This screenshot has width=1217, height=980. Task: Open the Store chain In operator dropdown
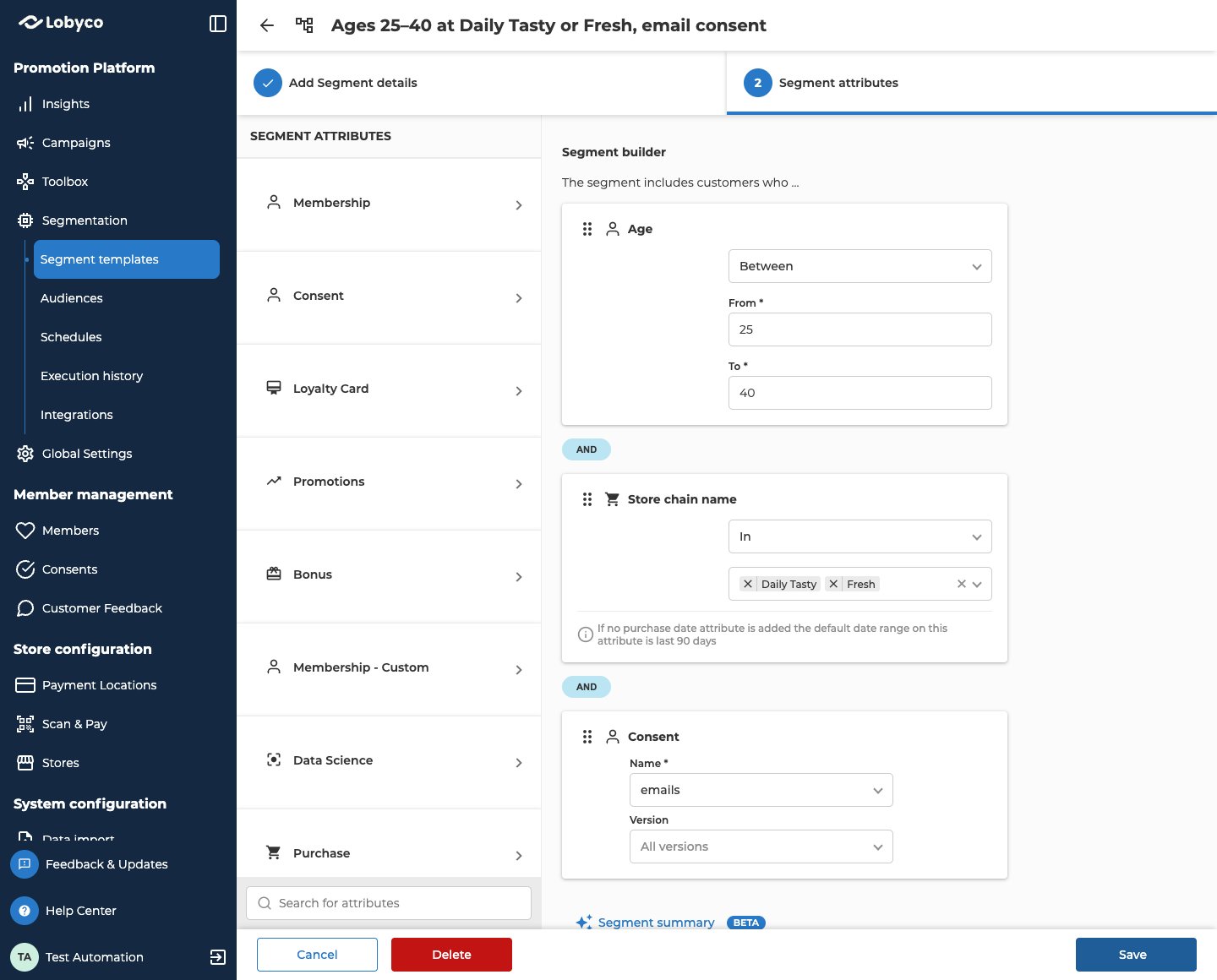[860, 536]
